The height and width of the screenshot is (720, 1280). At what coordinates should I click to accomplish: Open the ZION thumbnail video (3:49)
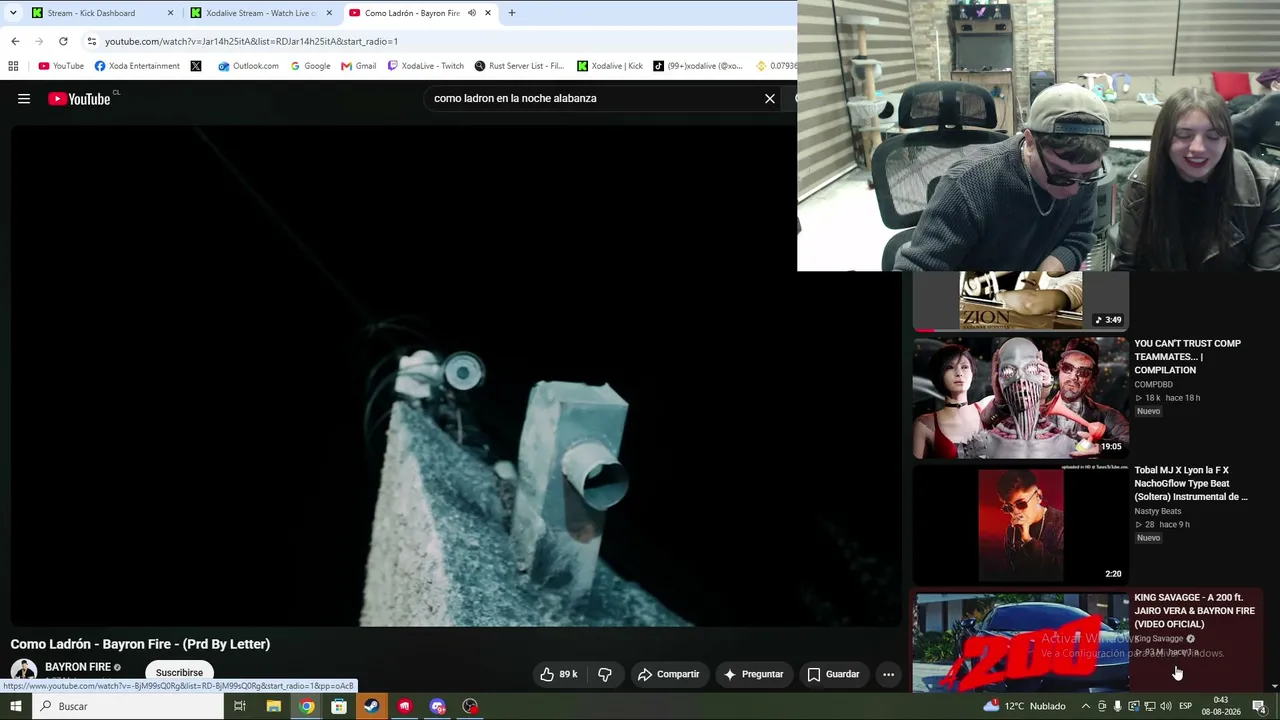pos(1020,300)
